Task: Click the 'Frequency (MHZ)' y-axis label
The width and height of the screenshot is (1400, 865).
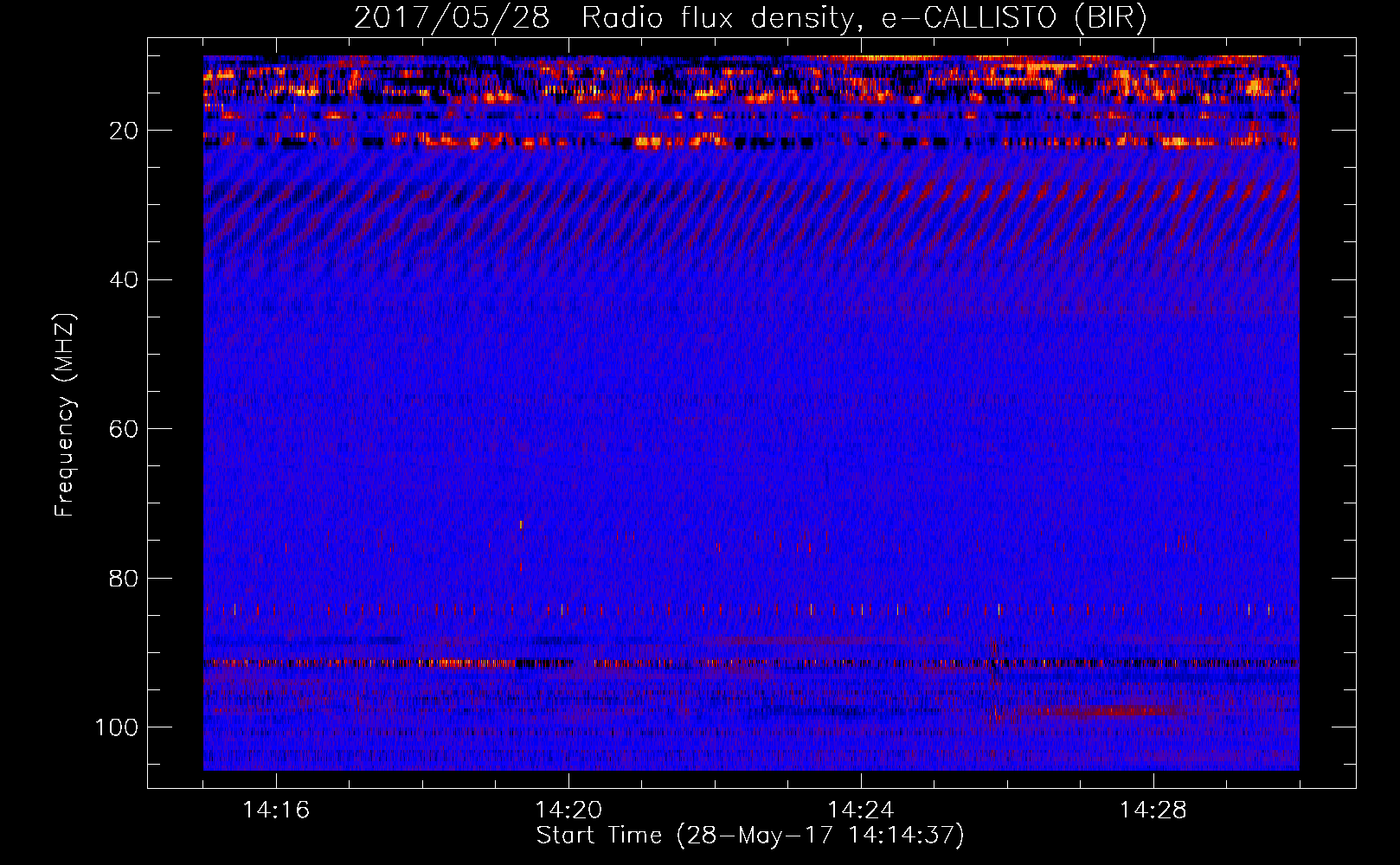Action: (65, 415)
